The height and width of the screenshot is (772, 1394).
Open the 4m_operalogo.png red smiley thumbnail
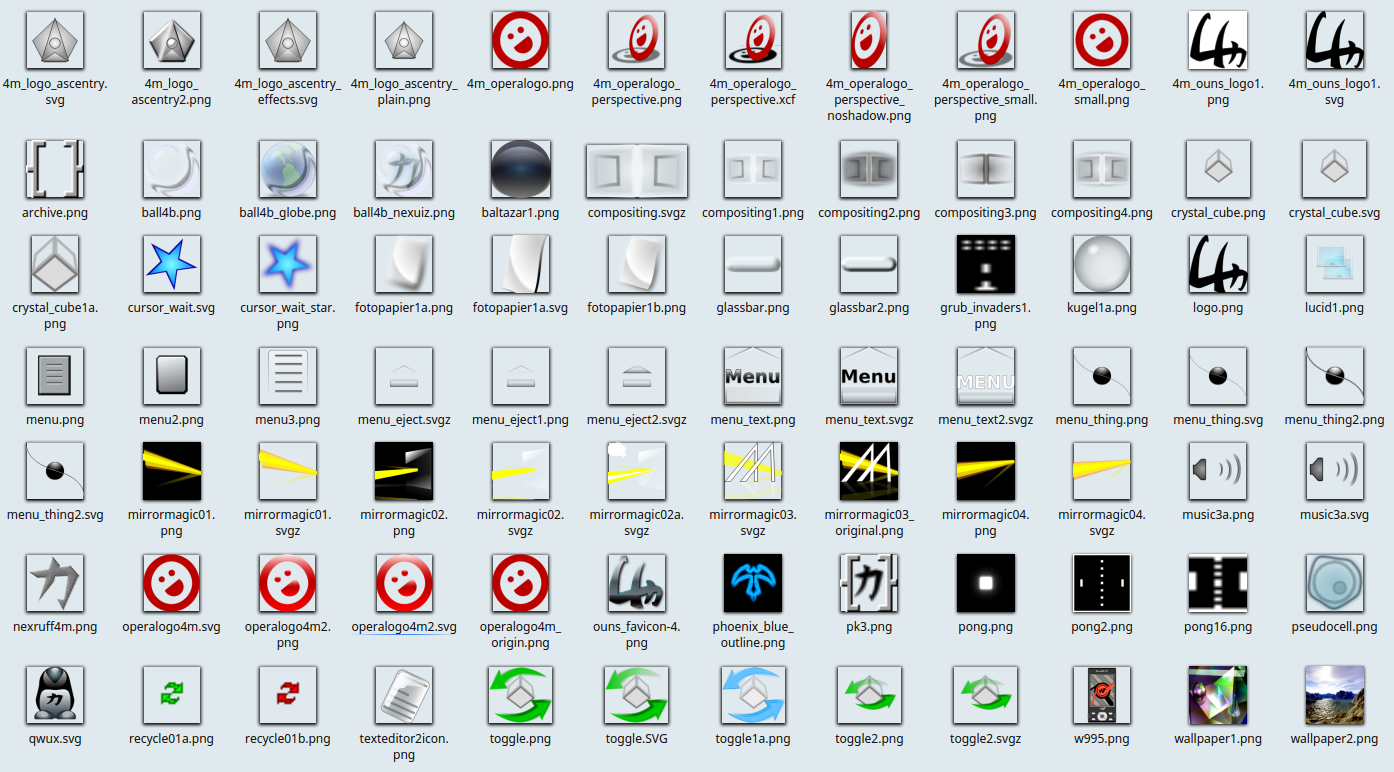tap(520, 40)
